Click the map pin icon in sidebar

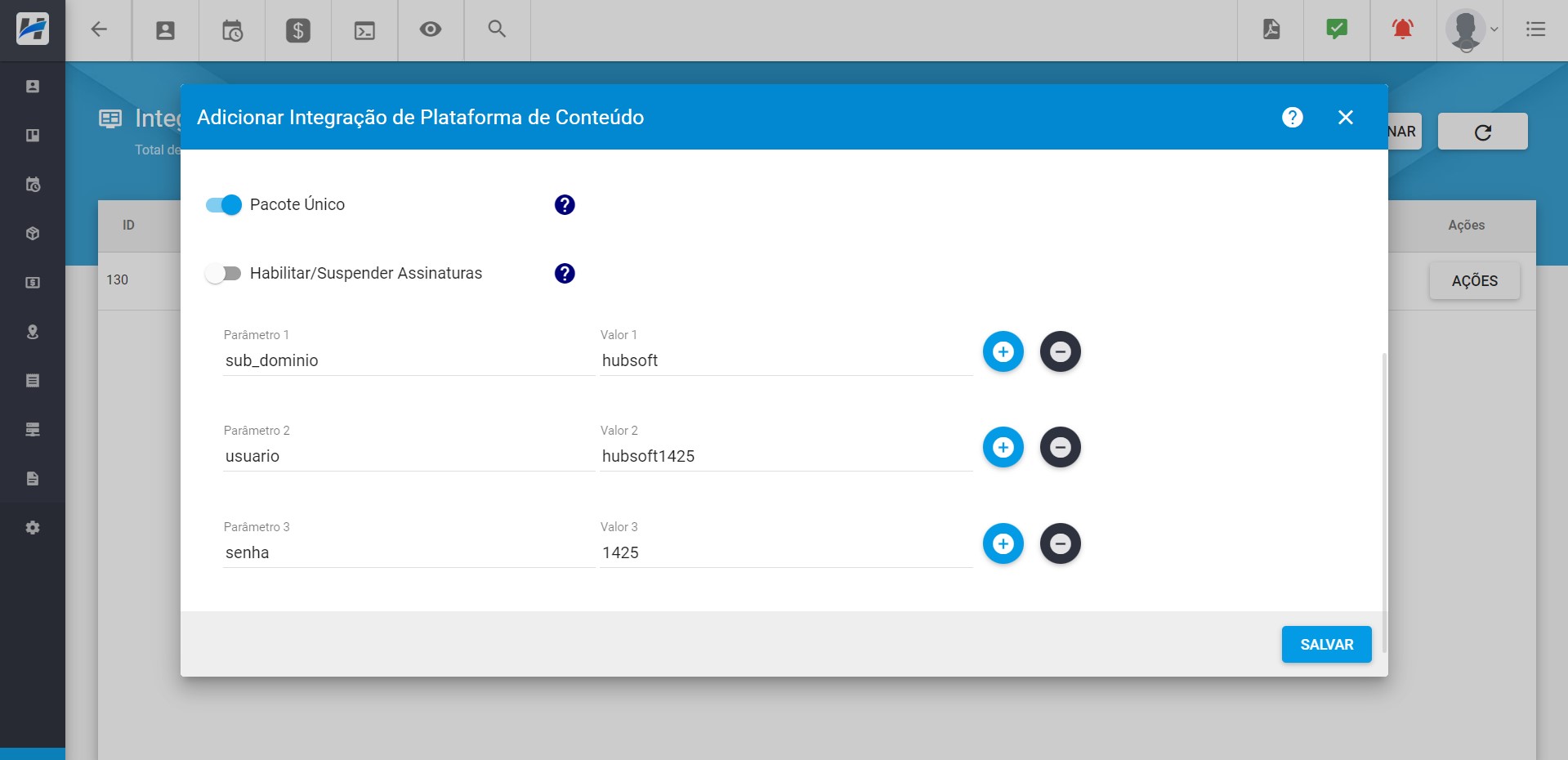coord(33,331)
